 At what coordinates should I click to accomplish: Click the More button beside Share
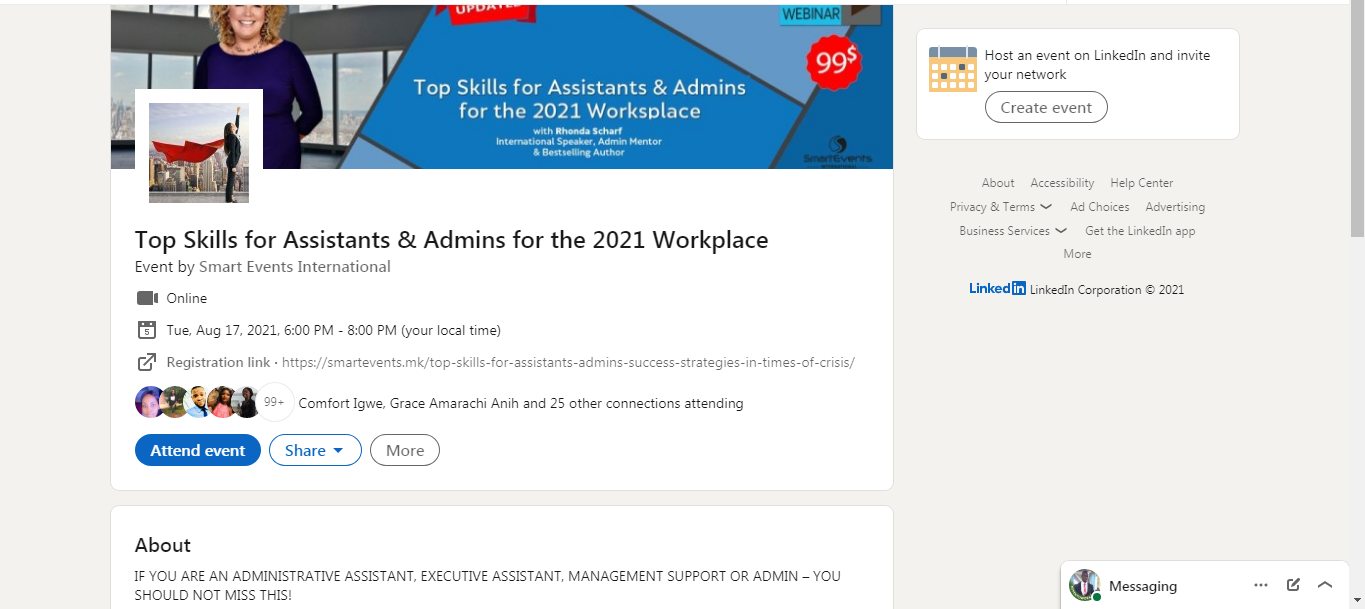(x=405, y=450)
